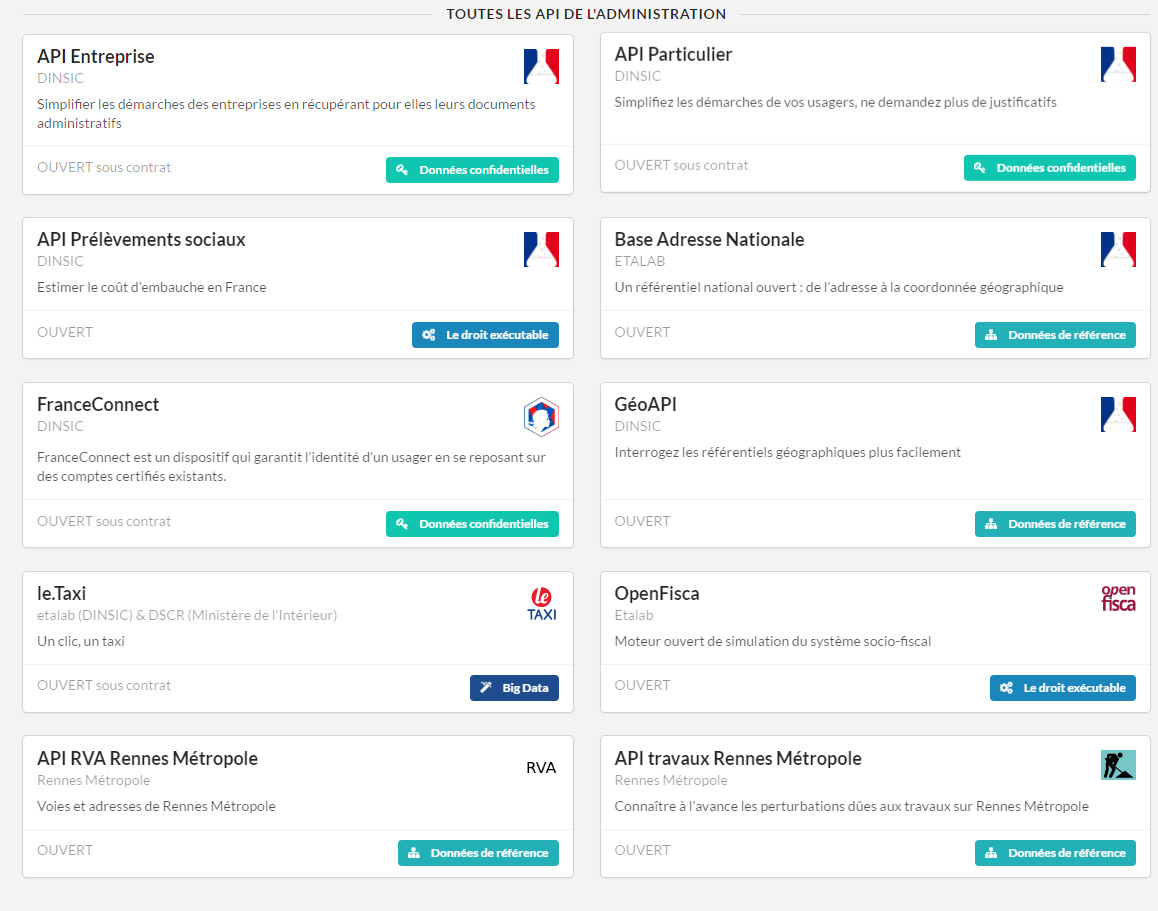1158x911 pixels.
Task: Click 'Connaître à l'avance les perturbations' description
Action: 852,806
